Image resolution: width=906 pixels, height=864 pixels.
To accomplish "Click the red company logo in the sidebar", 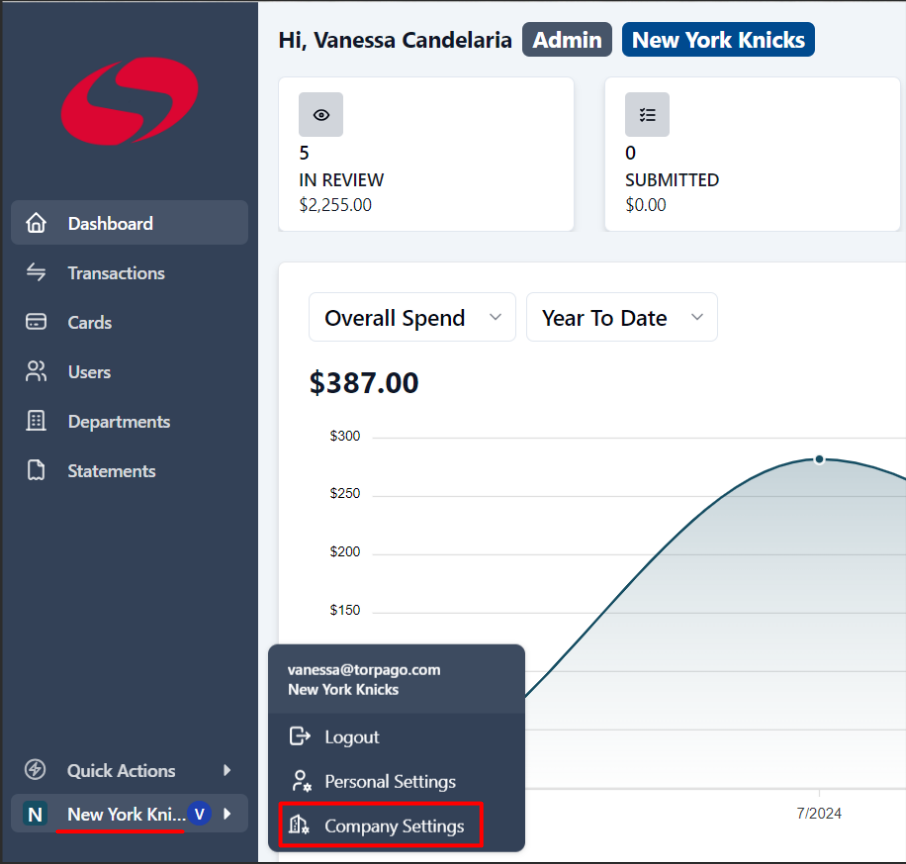I will coord(130,101).
